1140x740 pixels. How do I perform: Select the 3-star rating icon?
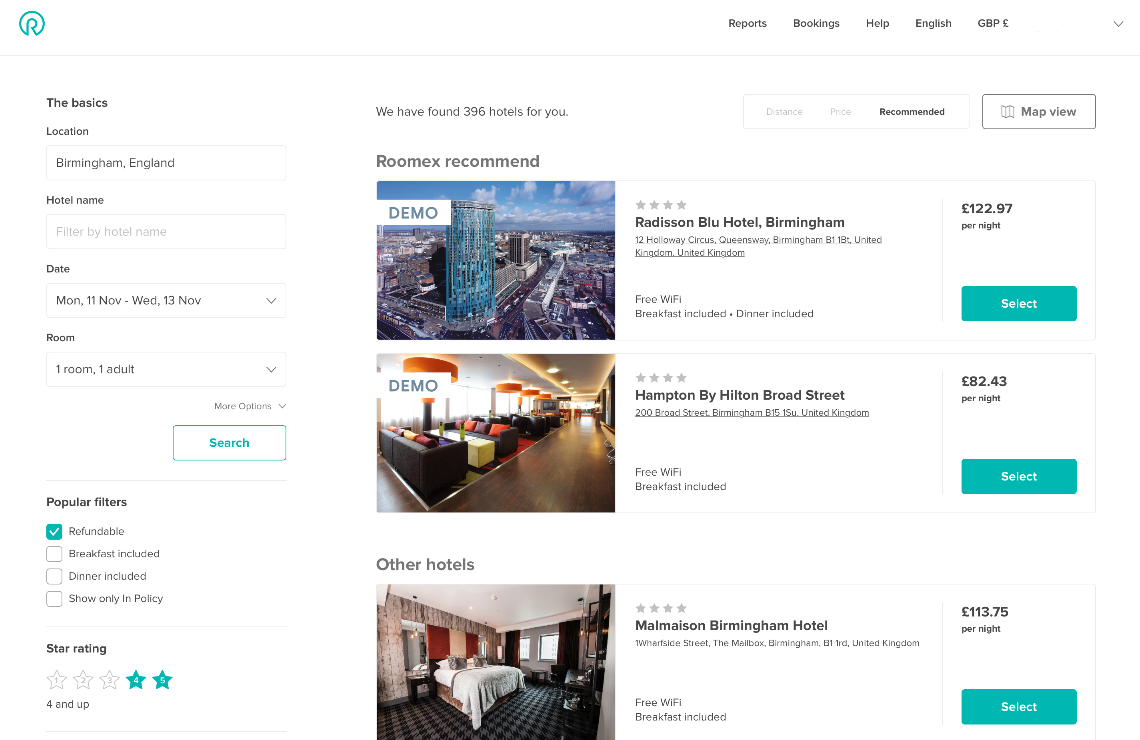[x=110, y=680]
